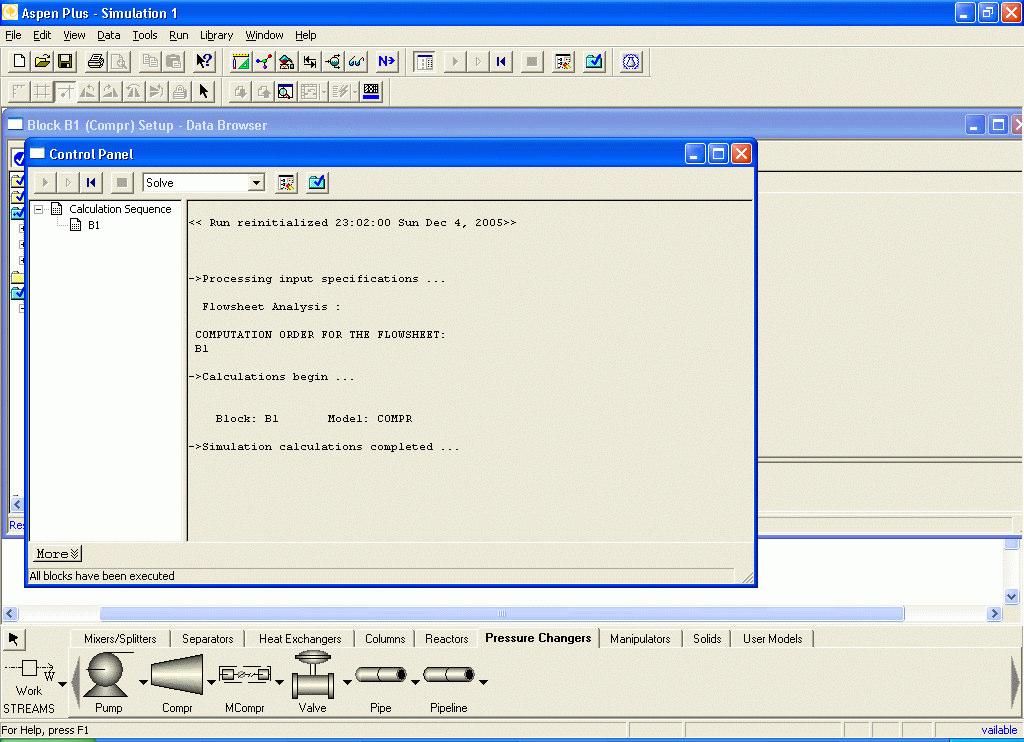Open Setup via the ruler-triangle toolbar icon
This screenshot has width=1024, height=742.
point(240,61)
